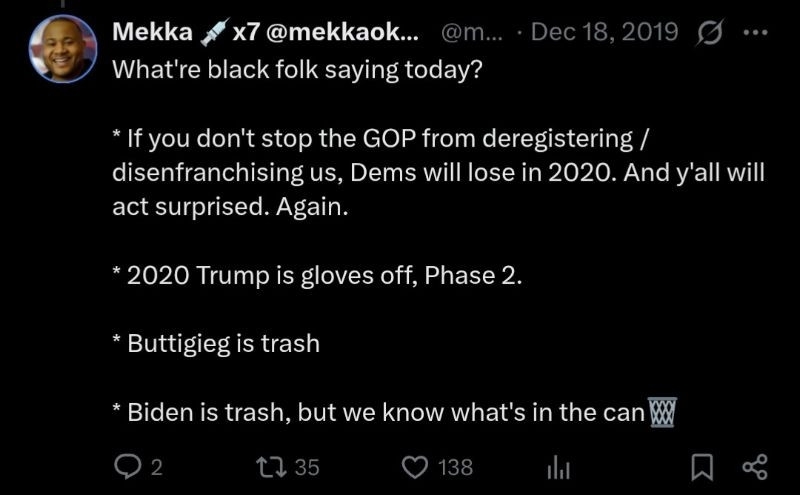Image resolution: width=800 pixels, height=495 pixels.
Task: Open the Dec 18, 2019 timestamp link
Action: (x=604, y=32)
